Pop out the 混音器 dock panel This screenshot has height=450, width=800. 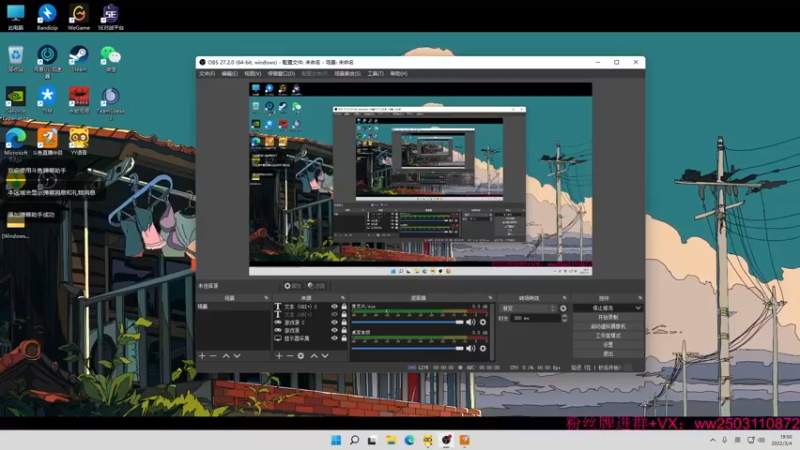click(x=490, y=297)
